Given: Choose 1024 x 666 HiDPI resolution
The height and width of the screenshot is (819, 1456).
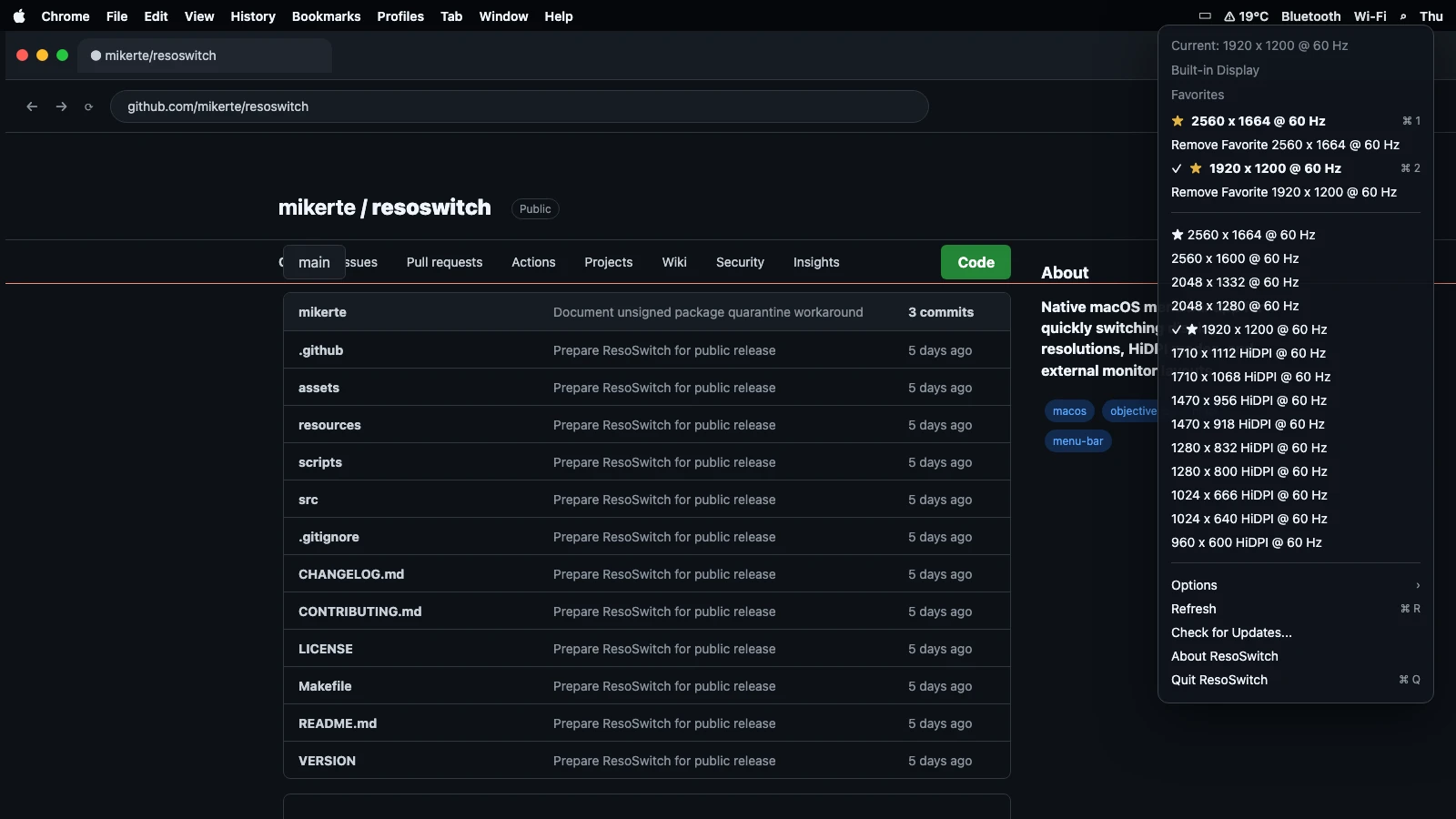Looking at the screenshot, I should [x=1296, y=495].
